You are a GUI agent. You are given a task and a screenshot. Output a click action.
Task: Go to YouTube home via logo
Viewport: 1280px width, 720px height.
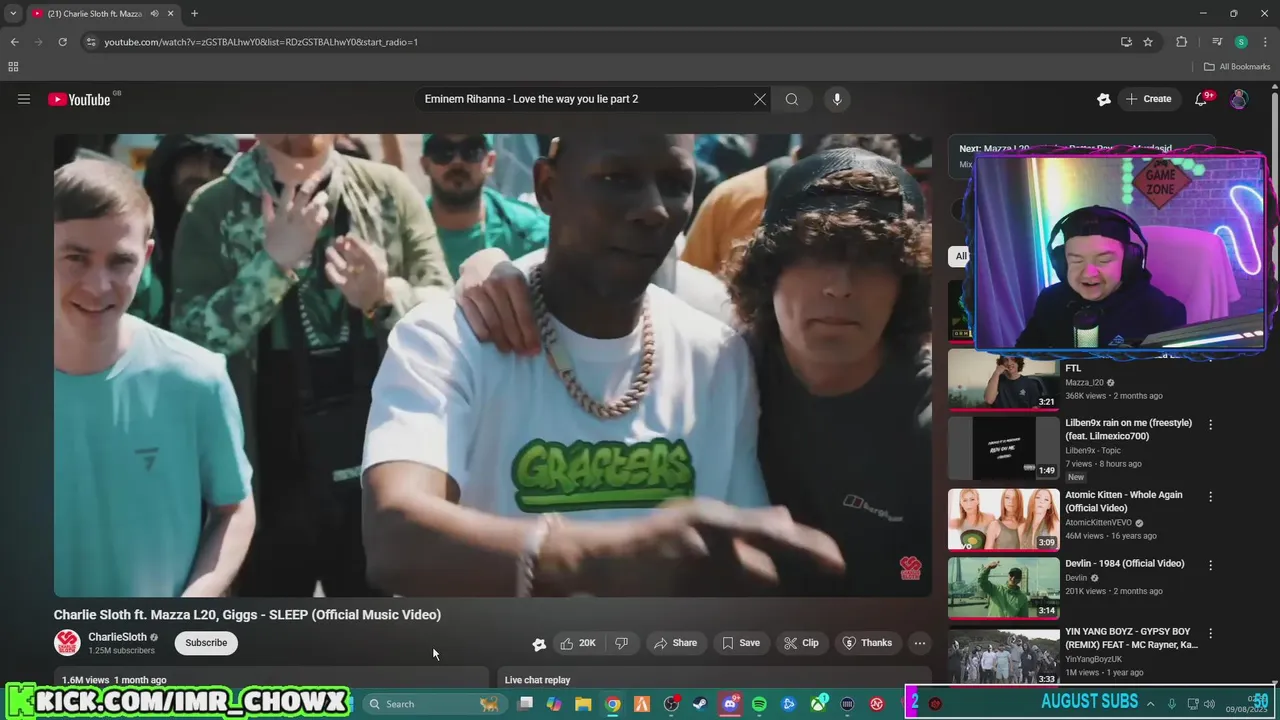tap(79, 99)
